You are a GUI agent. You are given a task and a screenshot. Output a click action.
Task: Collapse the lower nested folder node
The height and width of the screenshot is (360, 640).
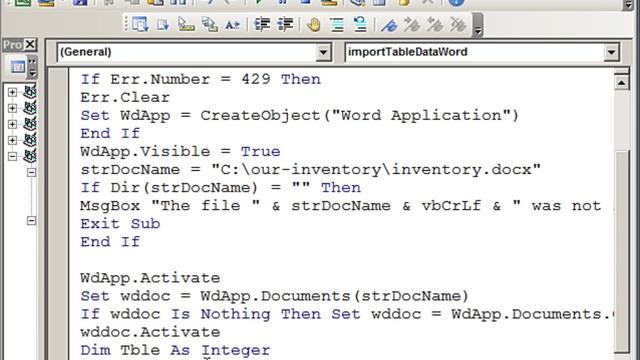(31, 221)
